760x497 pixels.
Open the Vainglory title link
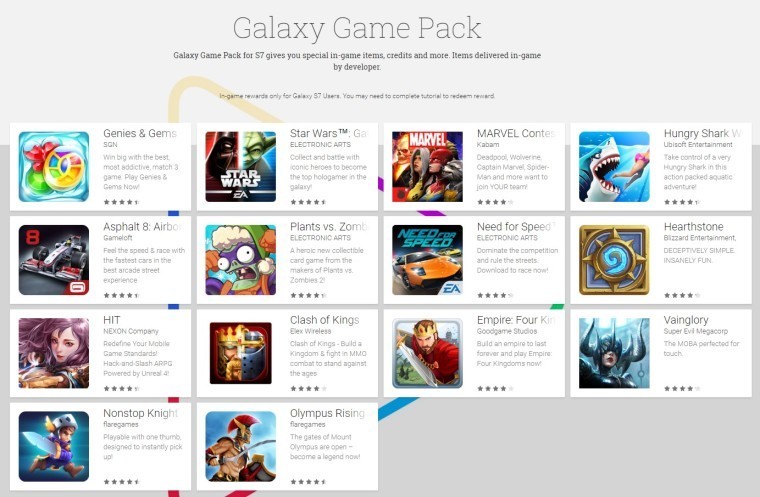tap(686, 320)
